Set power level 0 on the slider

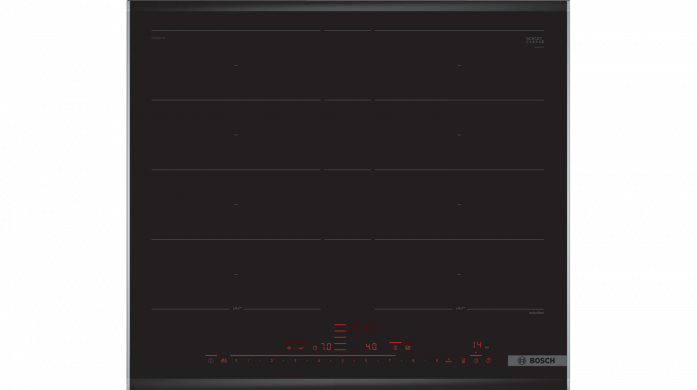pyautogui.click(x=236, y=361)
